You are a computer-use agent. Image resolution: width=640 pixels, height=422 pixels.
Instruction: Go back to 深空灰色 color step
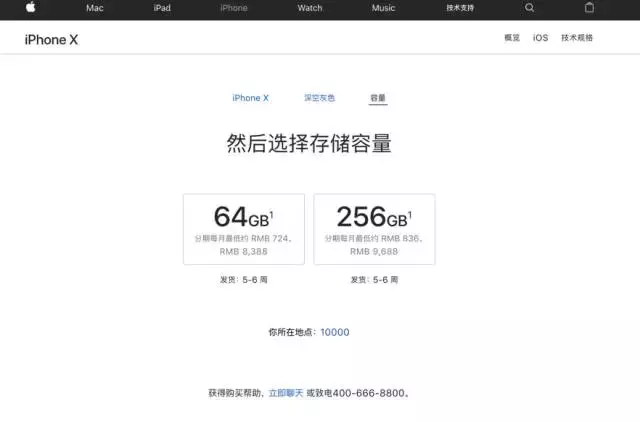319,98
